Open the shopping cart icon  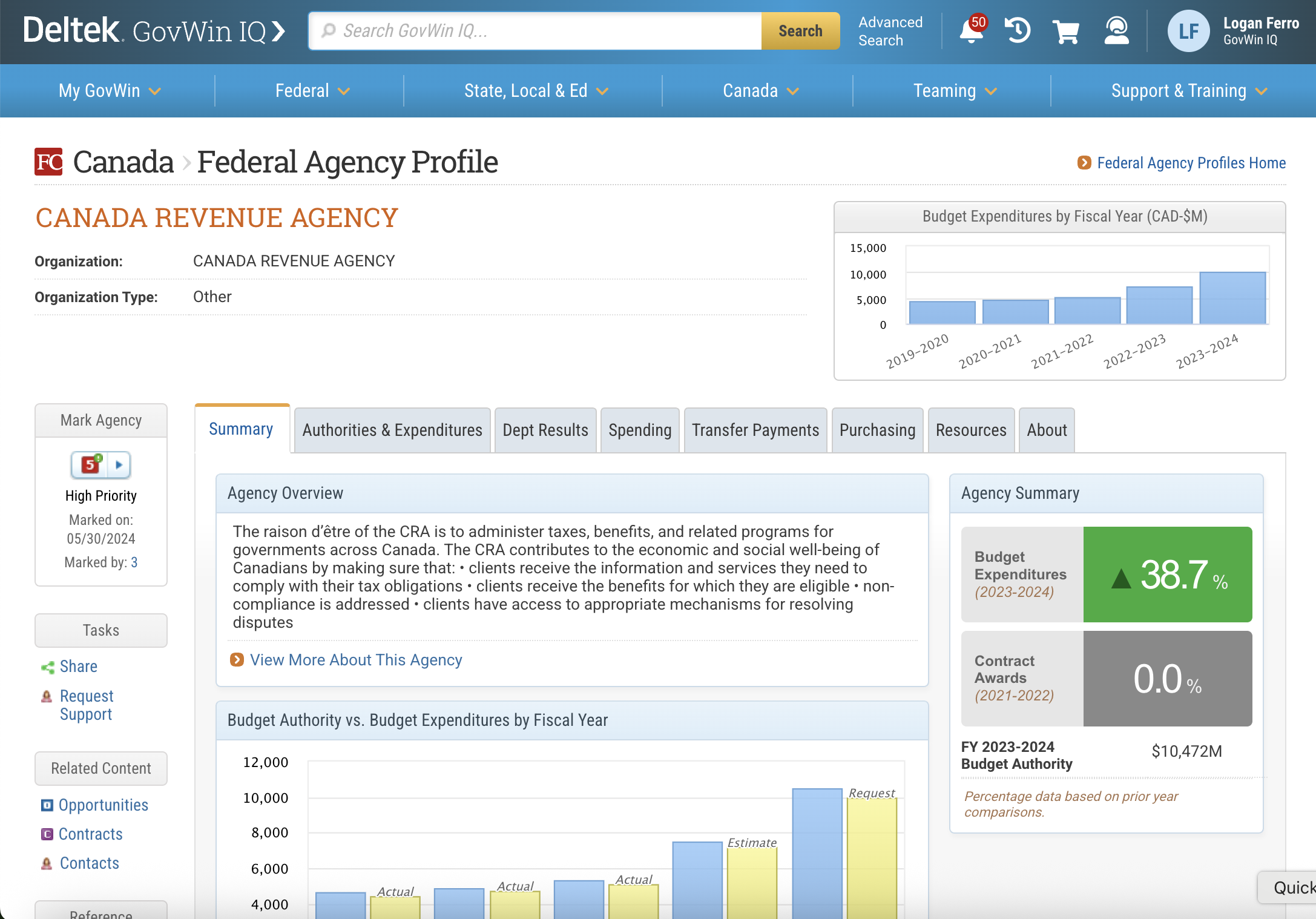(1066, 31)
